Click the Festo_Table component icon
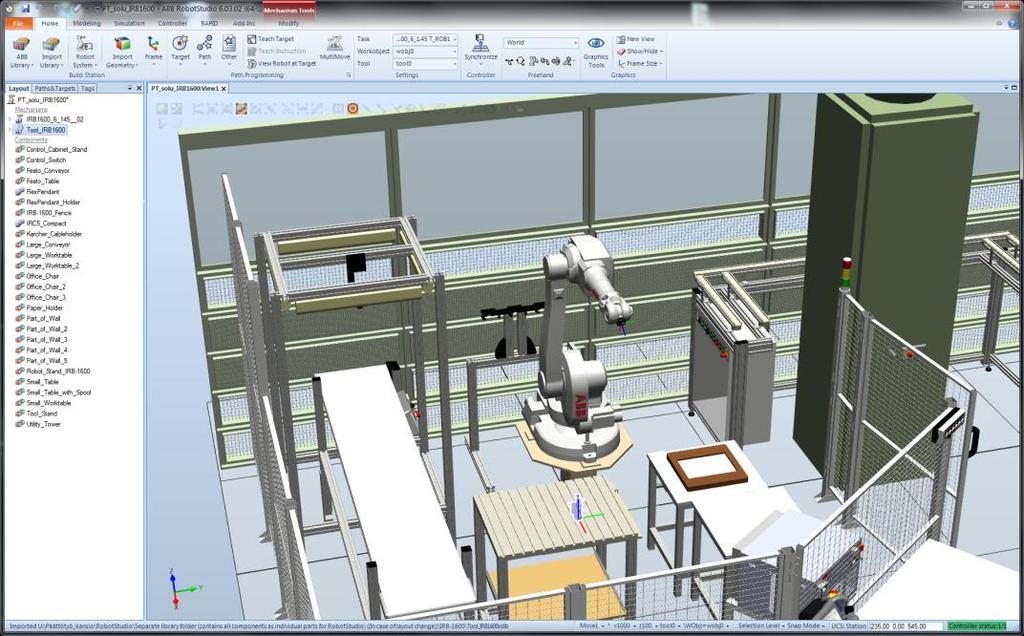 [20, 181]
